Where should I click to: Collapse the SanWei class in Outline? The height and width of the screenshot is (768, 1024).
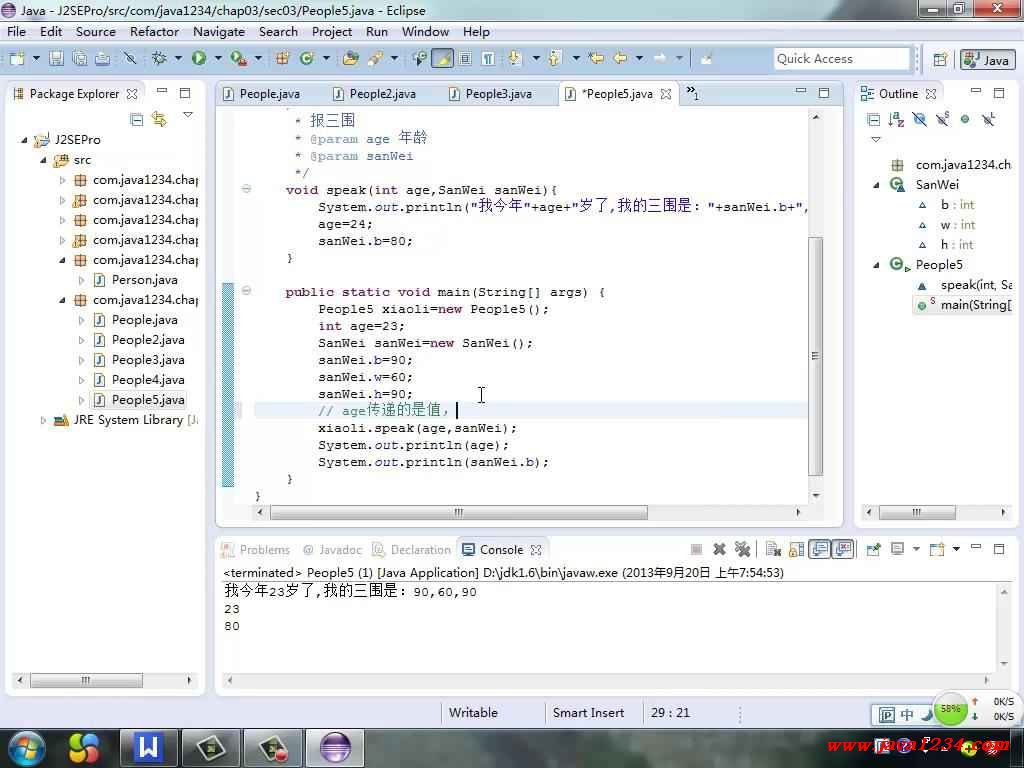click(876, 185)
